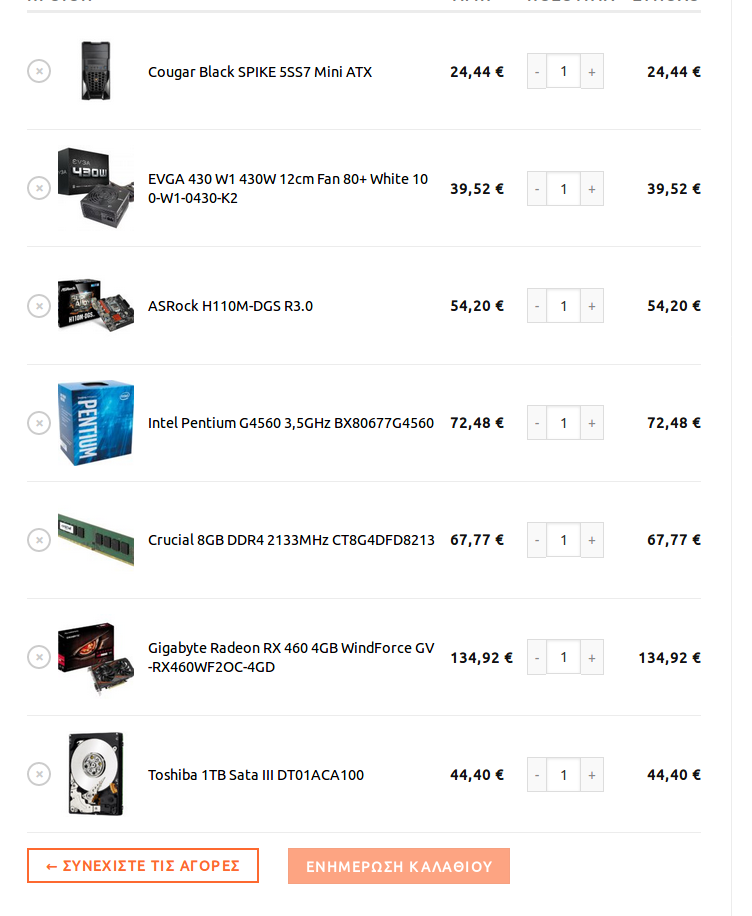Click ΕΝΗΜΕΡΩΣΗ ΚΑΛΑΘΙΟΥ update cart button
This screenshot has width=752, height=916.
(x=398, y=866)
